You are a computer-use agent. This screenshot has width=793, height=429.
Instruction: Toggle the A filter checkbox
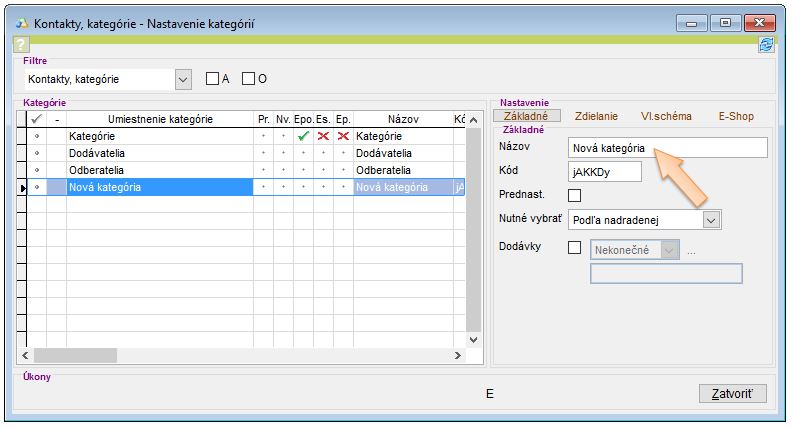point(212,79)
